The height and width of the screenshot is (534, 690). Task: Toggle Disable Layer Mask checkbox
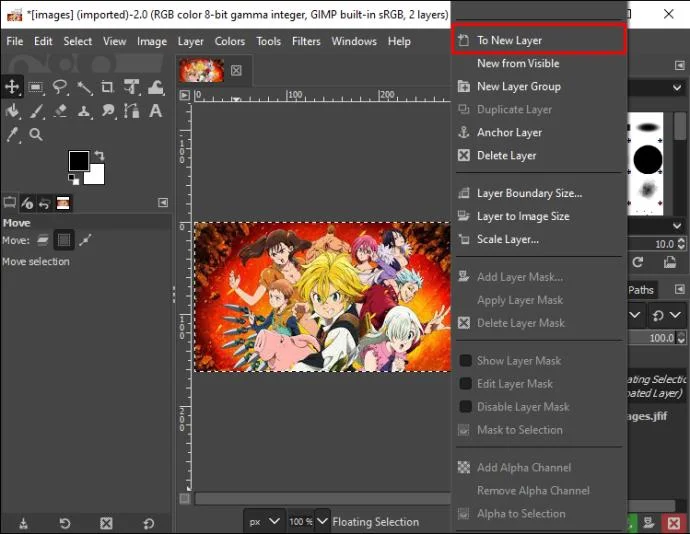click(466, 406)
